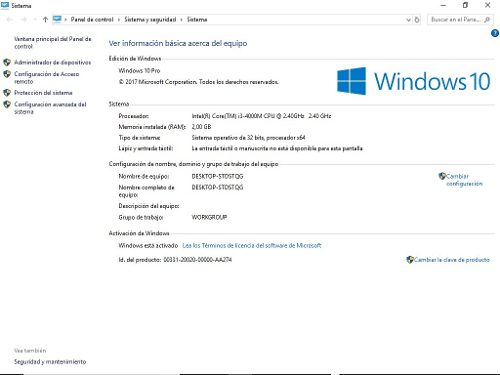500x375 pixels.
Task: Click the Back arrow in navigation bar
Action: pos(9,20)
